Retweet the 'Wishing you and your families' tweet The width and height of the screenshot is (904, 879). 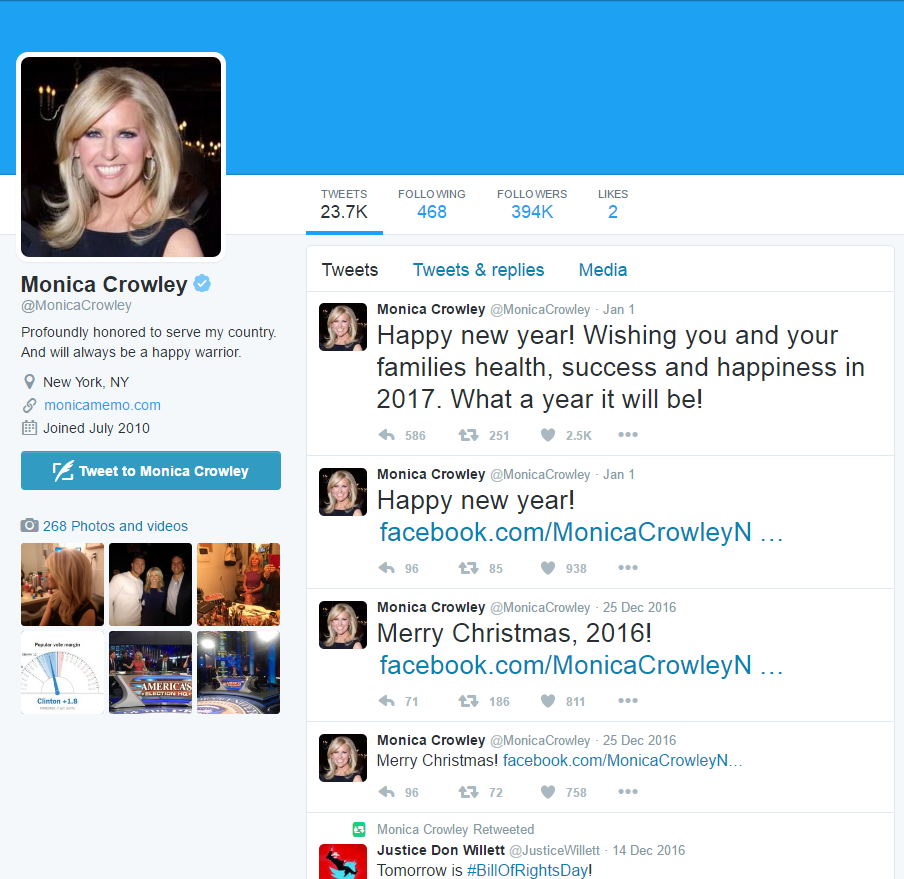click(468, 435)
